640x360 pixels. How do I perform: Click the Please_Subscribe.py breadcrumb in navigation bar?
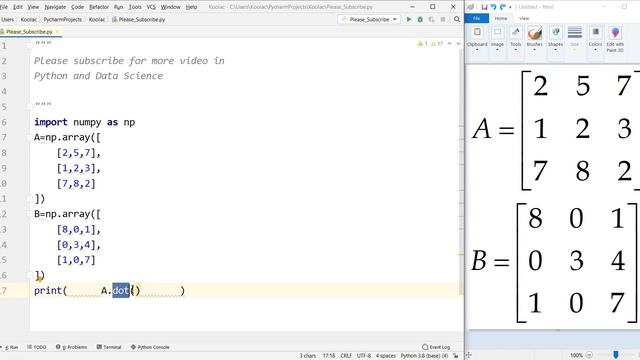click(138, 19)
